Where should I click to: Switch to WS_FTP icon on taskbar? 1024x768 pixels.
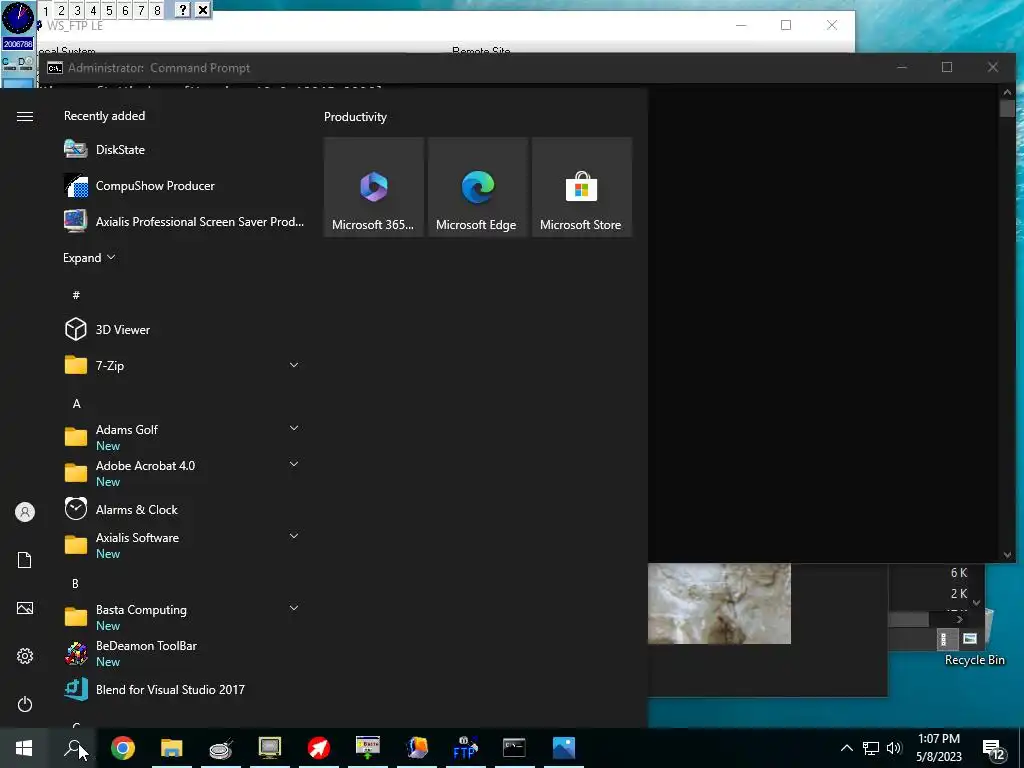pos(465,748)
